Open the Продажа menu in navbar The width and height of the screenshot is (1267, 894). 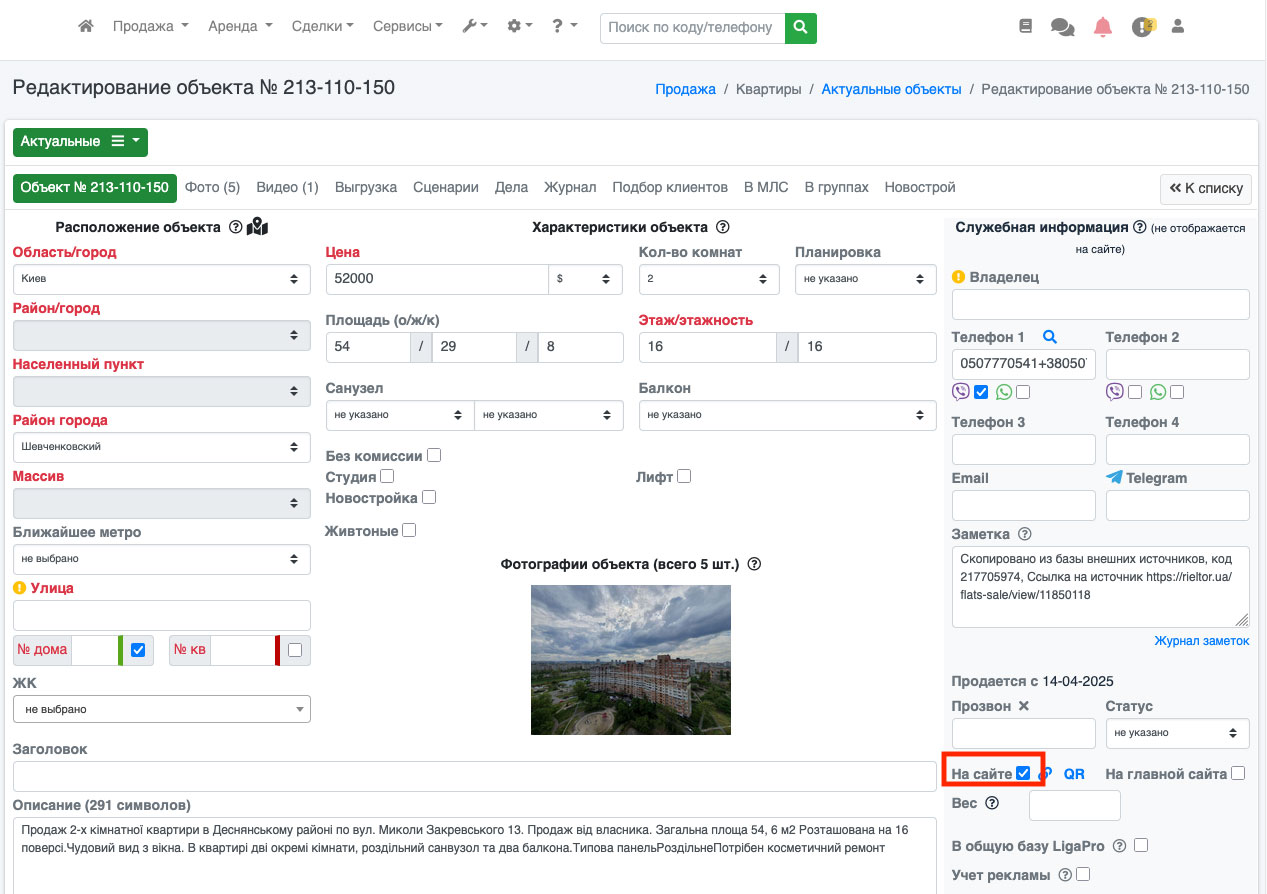pos(150,27)
